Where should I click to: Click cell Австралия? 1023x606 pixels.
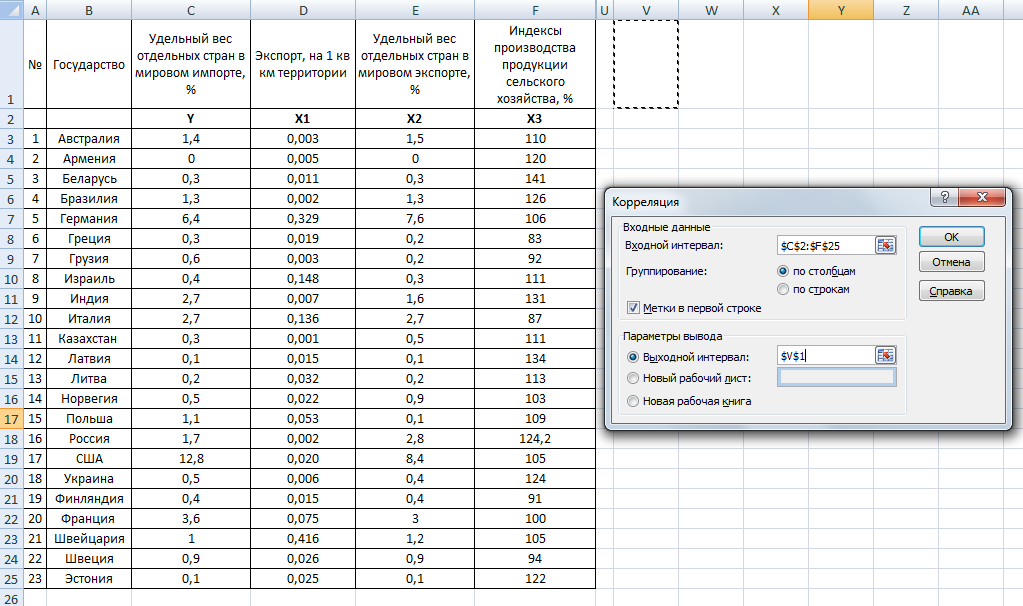click(89, 138)
